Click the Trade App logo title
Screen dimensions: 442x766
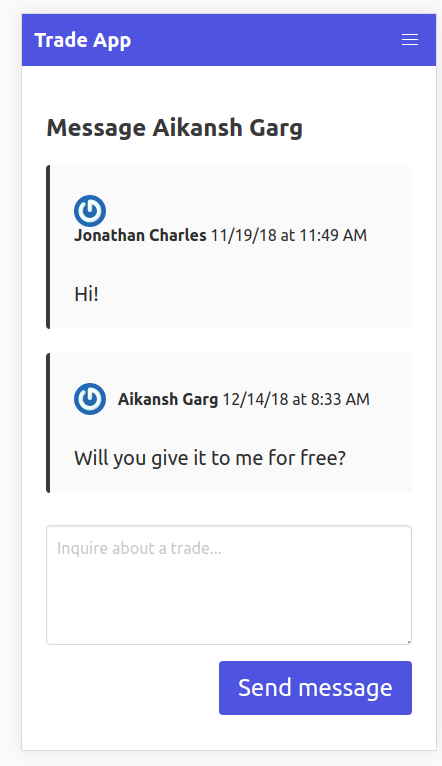click(x=83, y=41)
